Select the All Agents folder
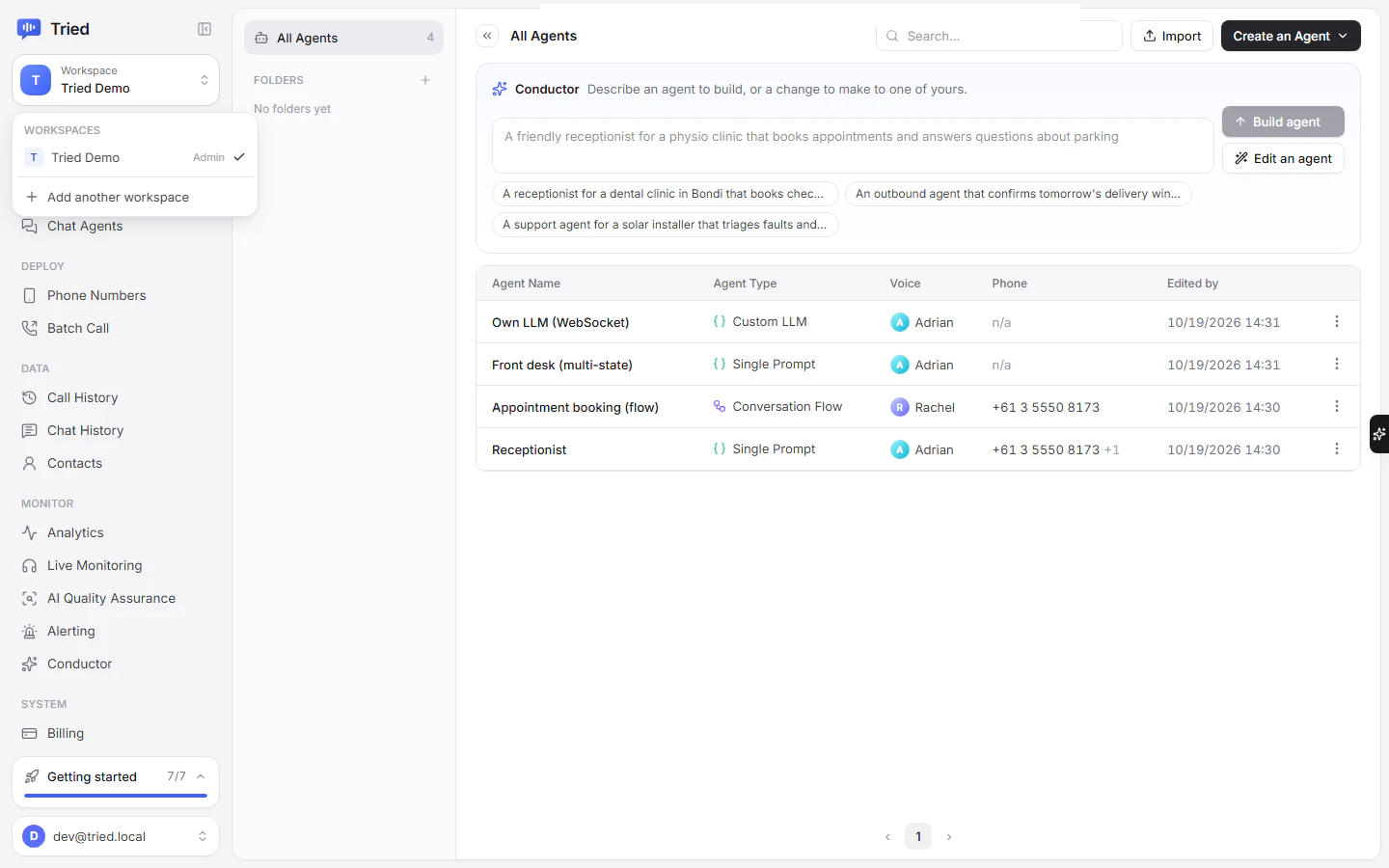Viewport: 1389px width, 868px height. (x=343, y=38)
